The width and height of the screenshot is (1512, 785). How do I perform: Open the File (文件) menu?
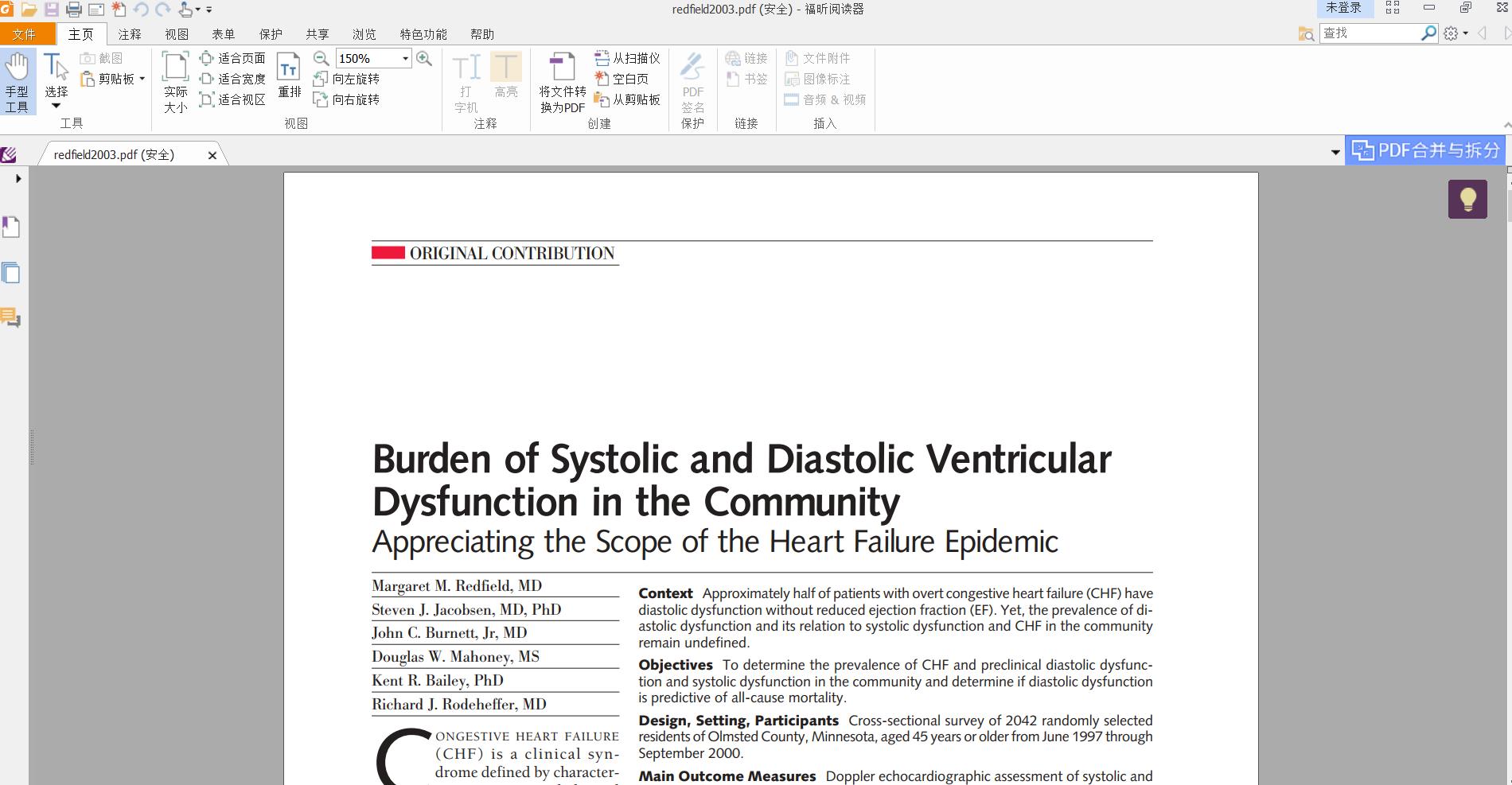pos(25,34)
